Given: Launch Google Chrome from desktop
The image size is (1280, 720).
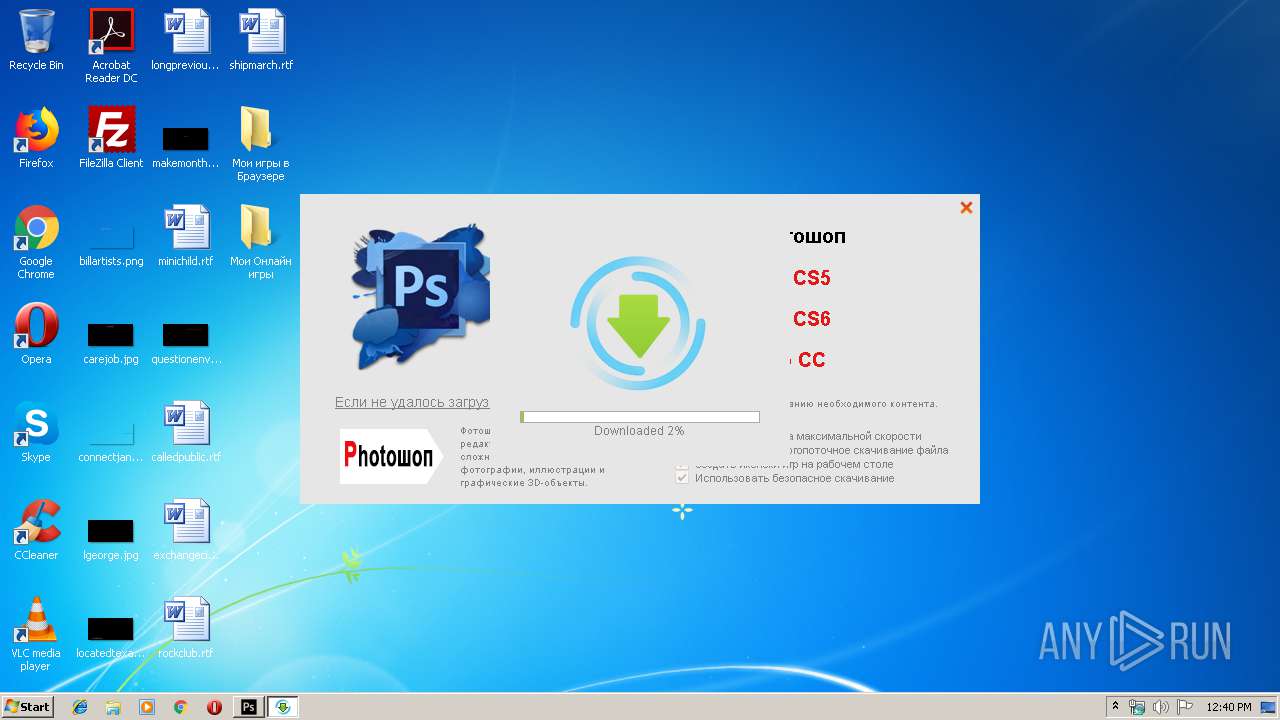Looking at the screenshot, I should (x=36, y=242).
